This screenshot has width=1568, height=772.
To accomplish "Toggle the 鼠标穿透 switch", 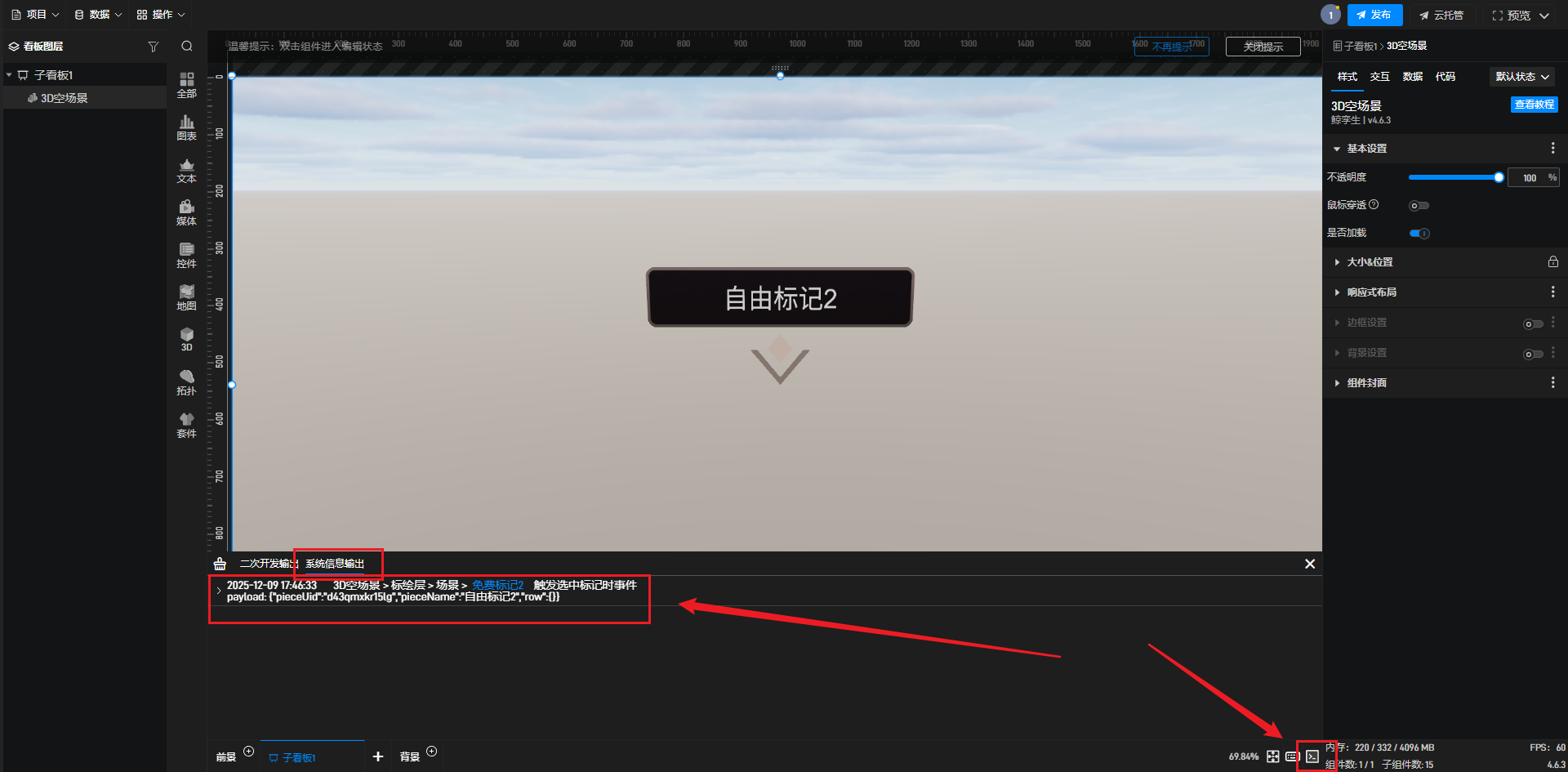I will (x=1419, y=206).
